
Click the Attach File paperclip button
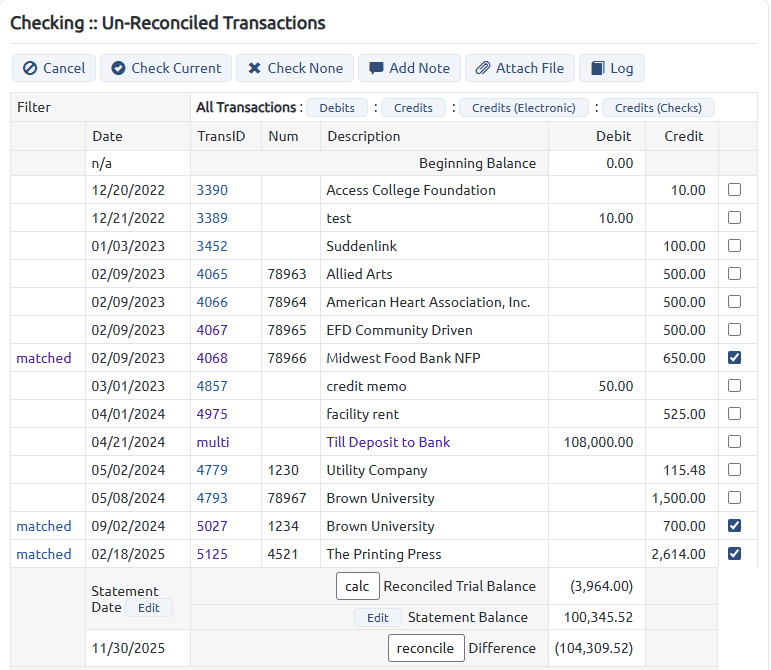[520, 68]
